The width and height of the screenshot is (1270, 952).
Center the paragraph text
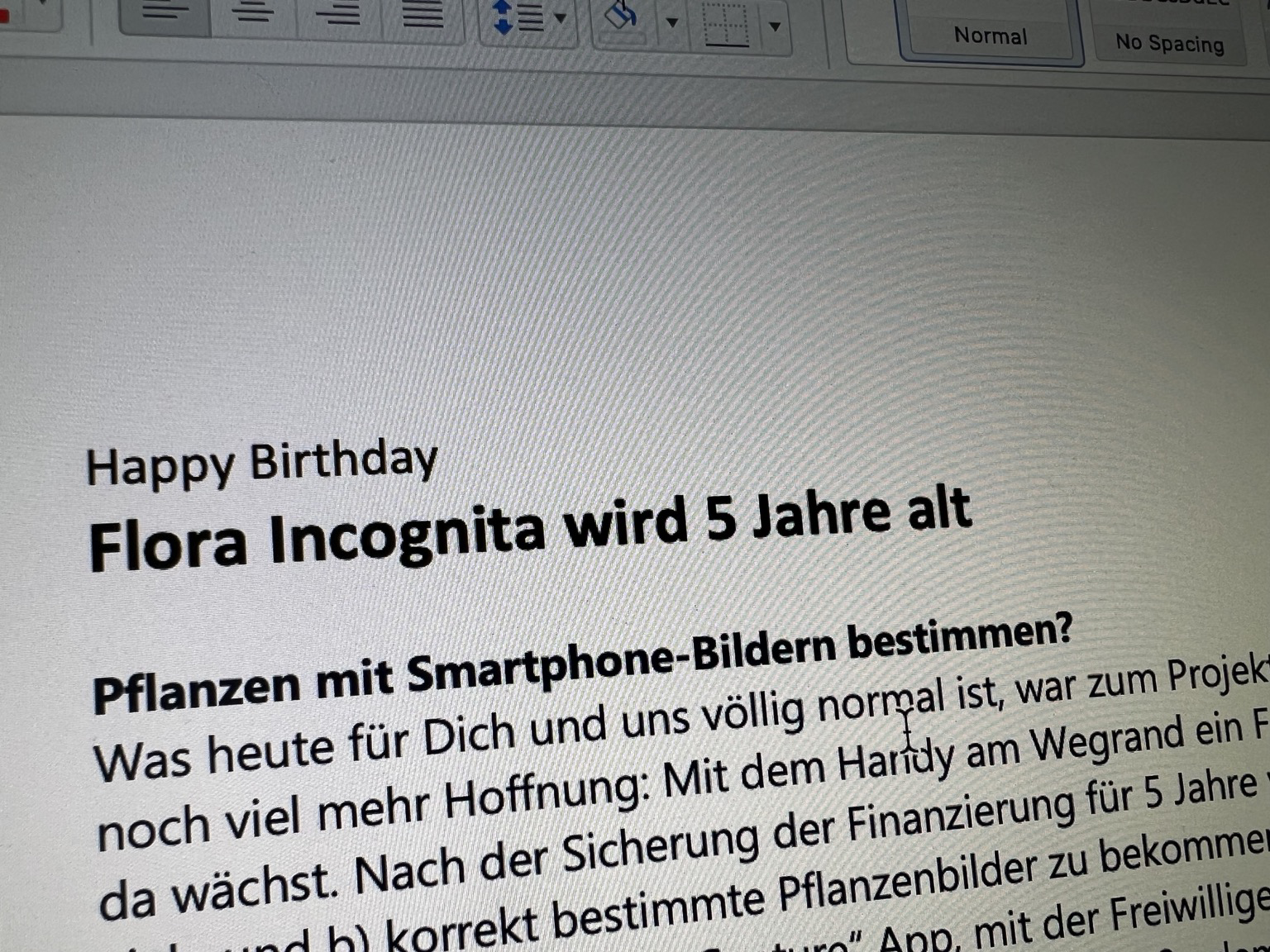pyautogui.click(x=255, y=14)
